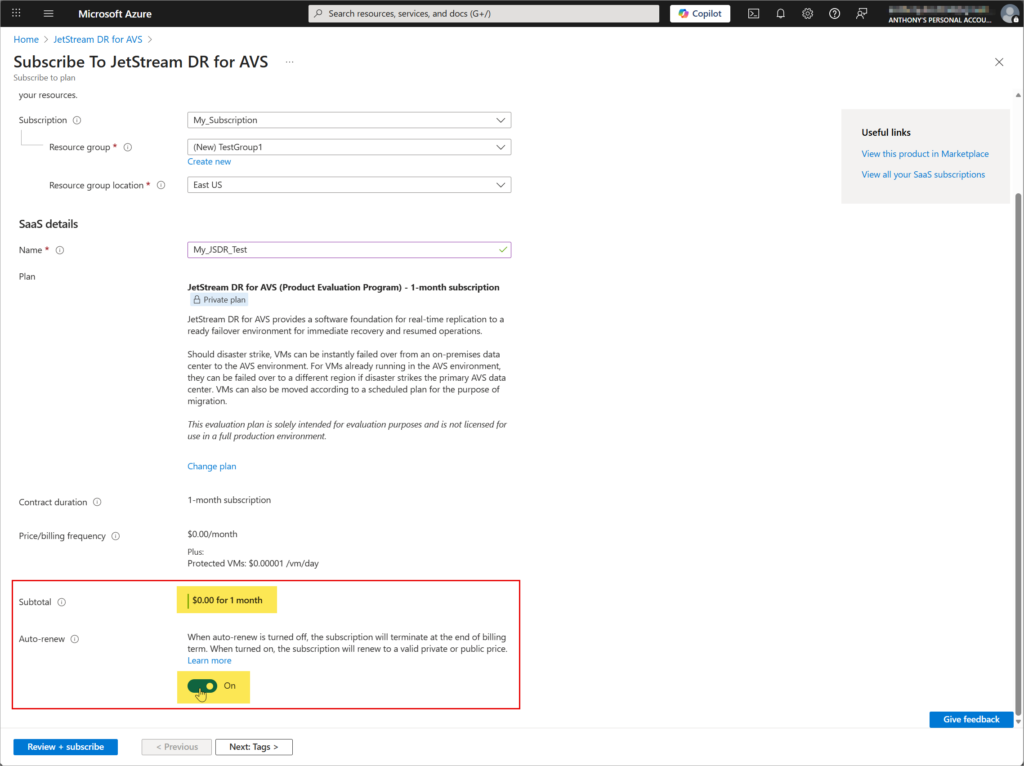Click the Next: Tags button
Image resolution: width=1024 pixels, height=766 pixels.
pos(254,747)
